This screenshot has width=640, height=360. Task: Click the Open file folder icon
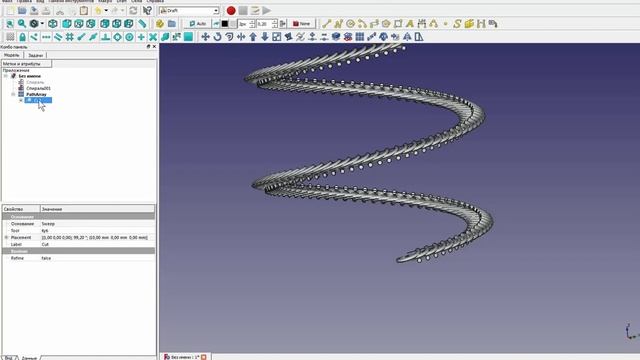(x=22, y=11)
